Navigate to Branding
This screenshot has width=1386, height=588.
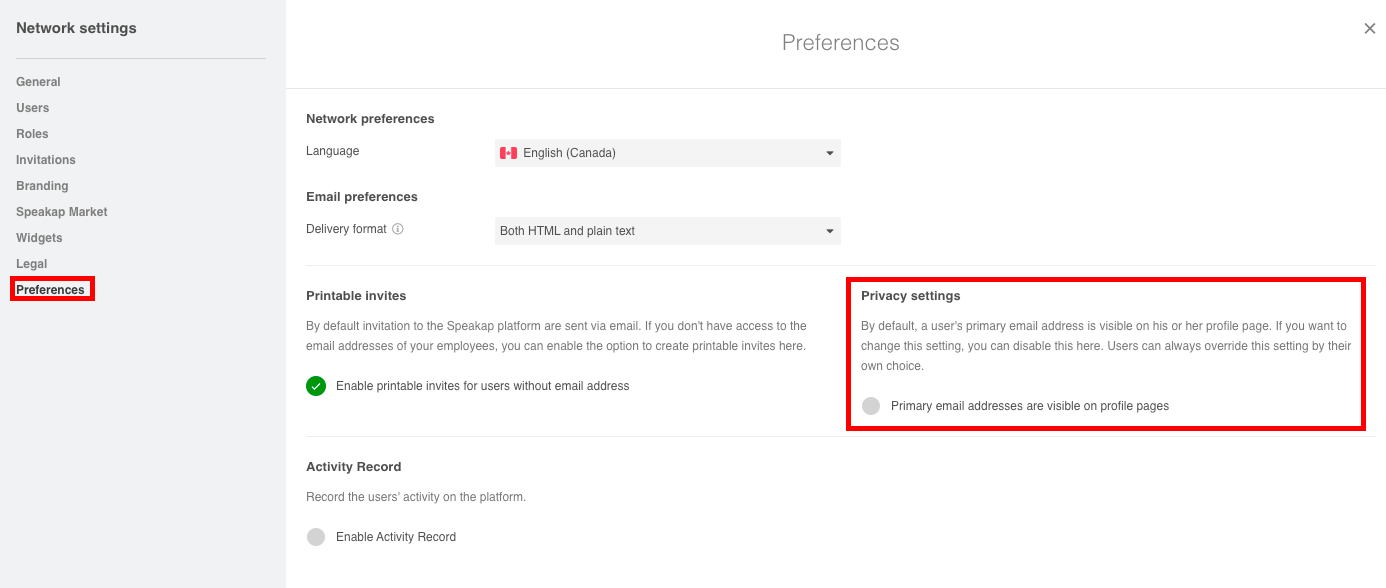42,186
